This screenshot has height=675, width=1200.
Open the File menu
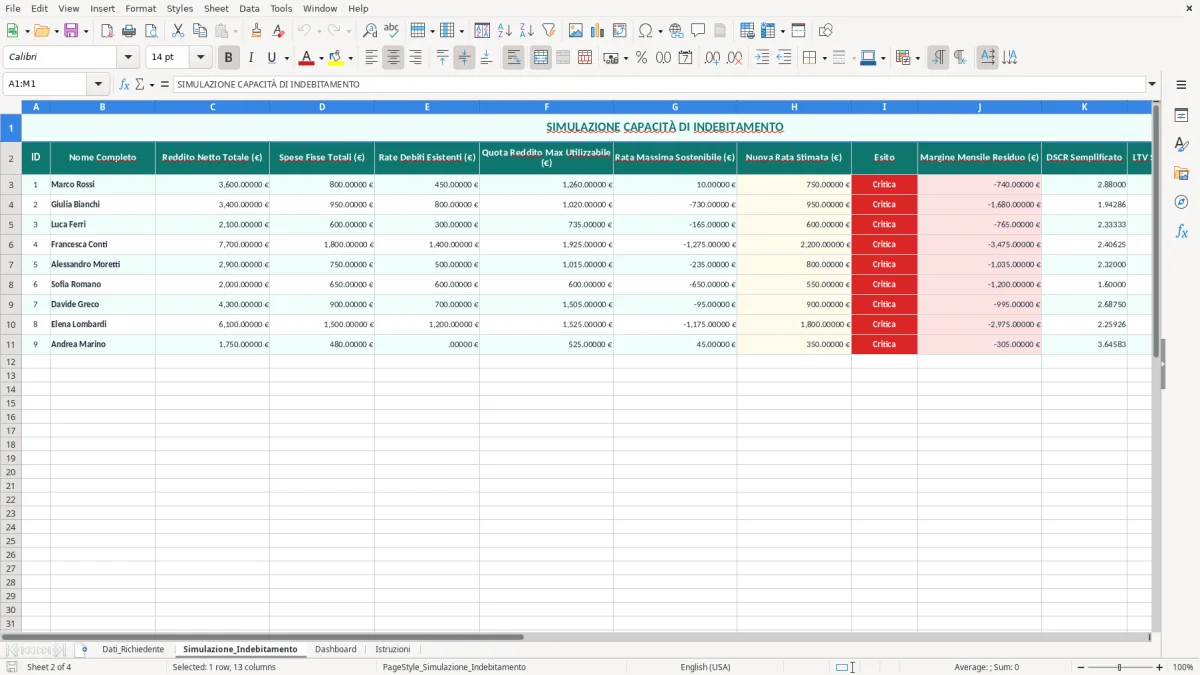click(13, 8)
